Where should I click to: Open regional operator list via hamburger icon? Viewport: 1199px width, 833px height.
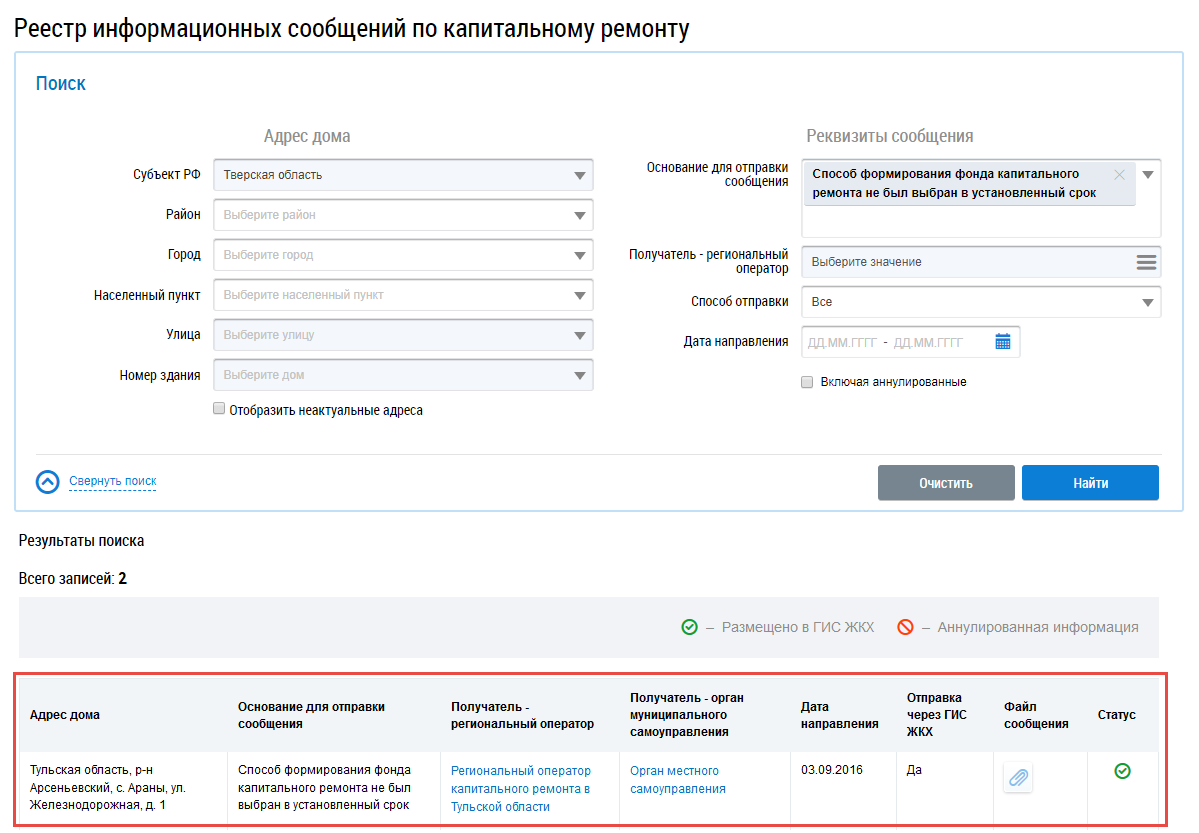pyautogui.click(x=1146, y=262)
